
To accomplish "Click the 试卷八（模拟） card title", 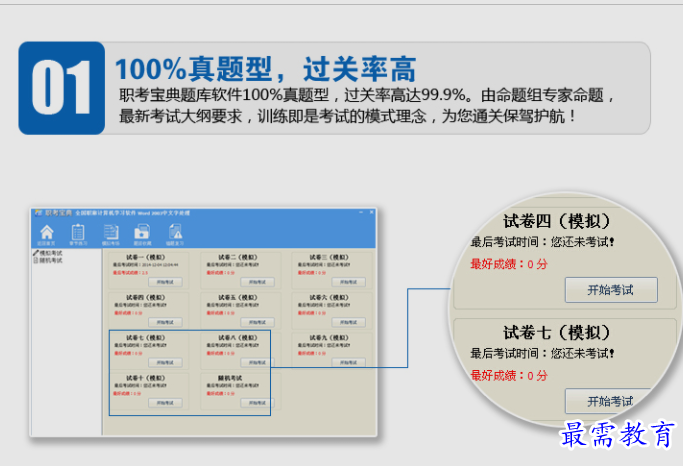I will (238, 338).
